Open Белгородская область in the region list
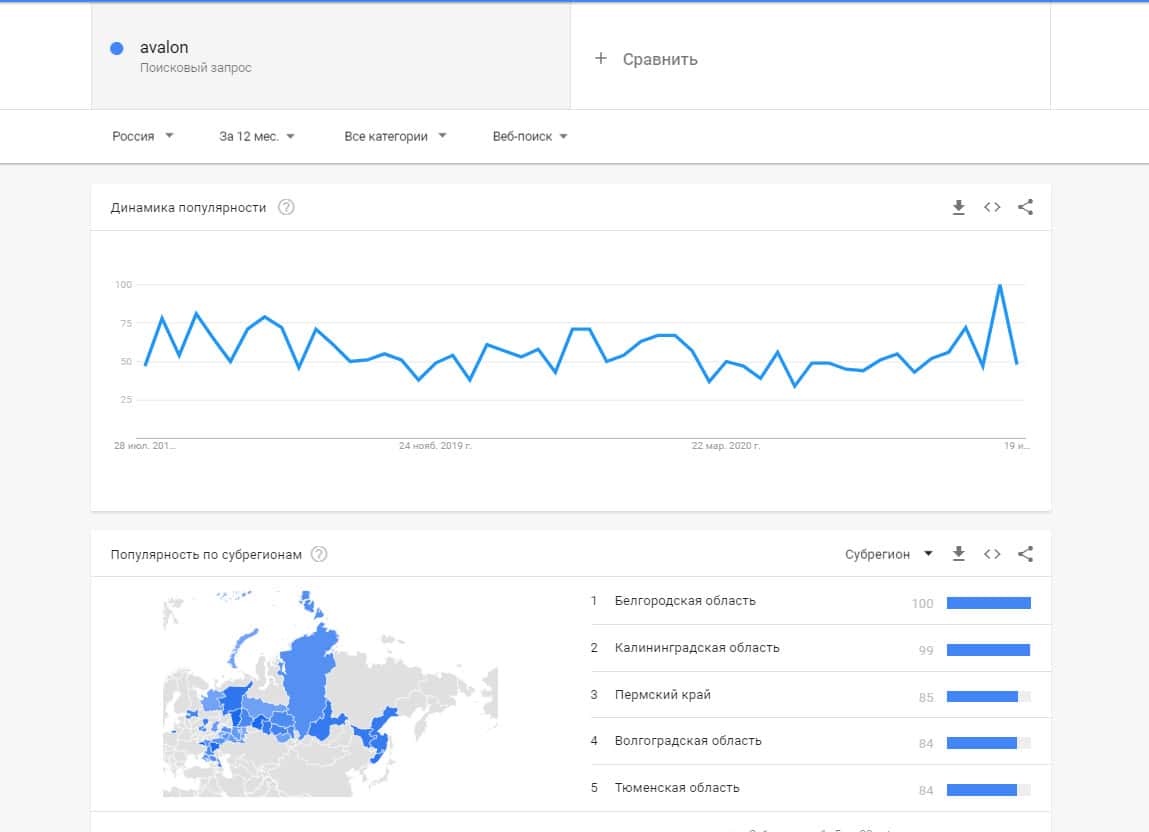The width and height of the screenshot is (1149, 832). [x=685, y=601]
